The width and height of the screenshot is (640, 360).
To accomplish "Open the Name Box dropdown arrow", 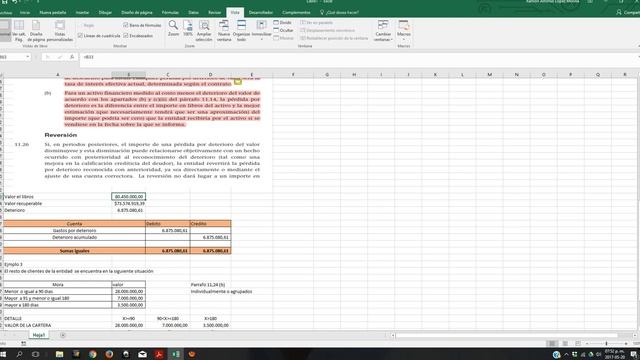I will click(x=28, y=57).
